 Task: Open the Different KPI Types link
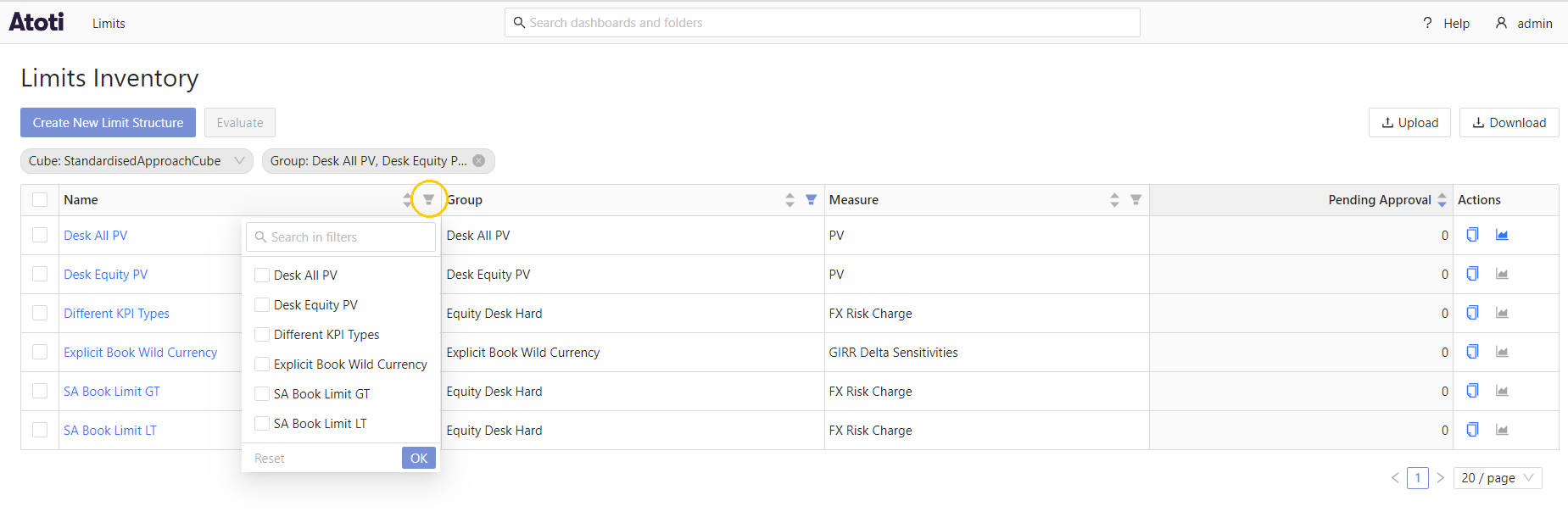117,314
